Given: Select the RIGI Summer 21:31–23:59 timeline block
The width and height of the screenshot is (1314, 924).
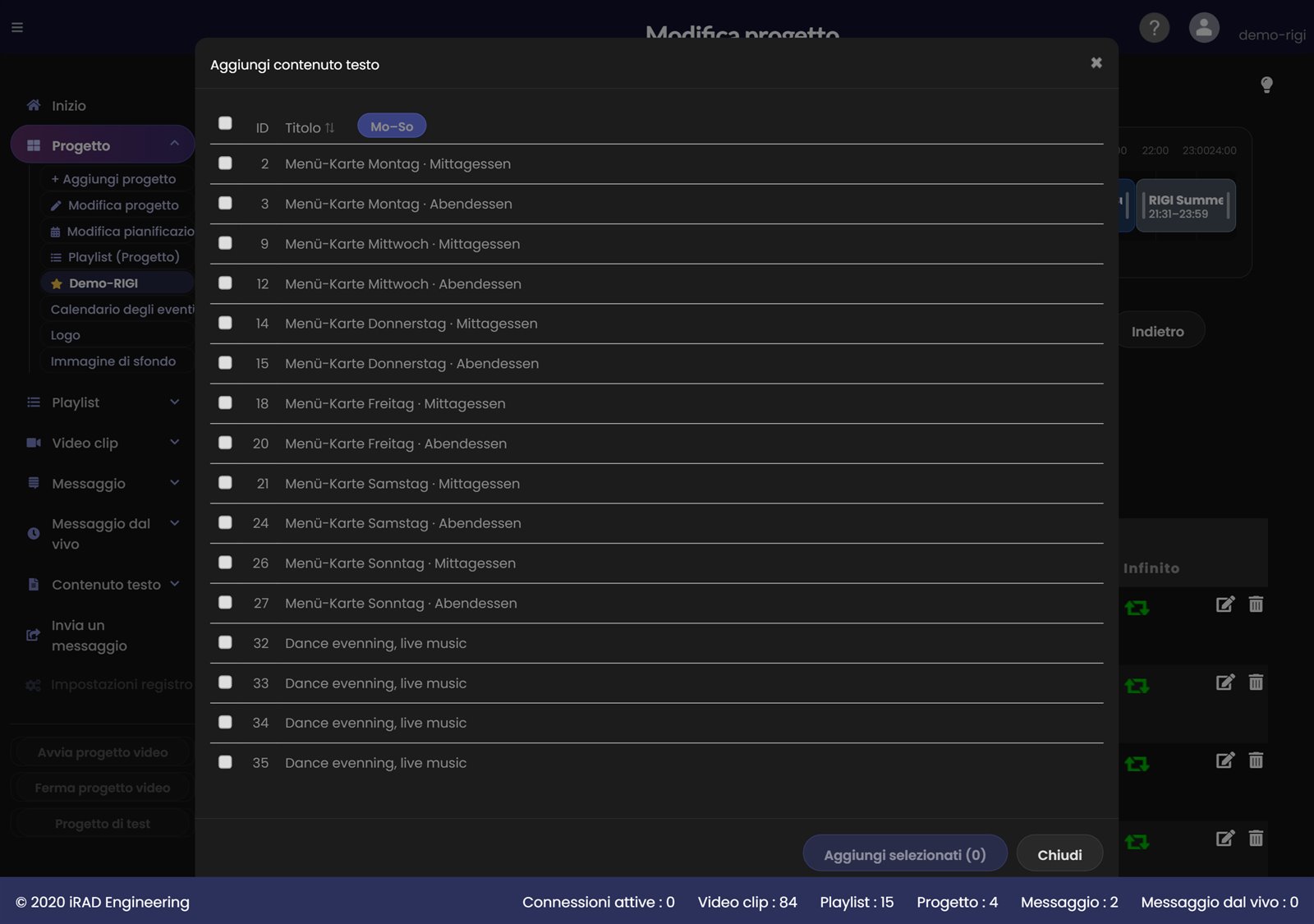Looking at the screenshot, I should [1186, 206].
